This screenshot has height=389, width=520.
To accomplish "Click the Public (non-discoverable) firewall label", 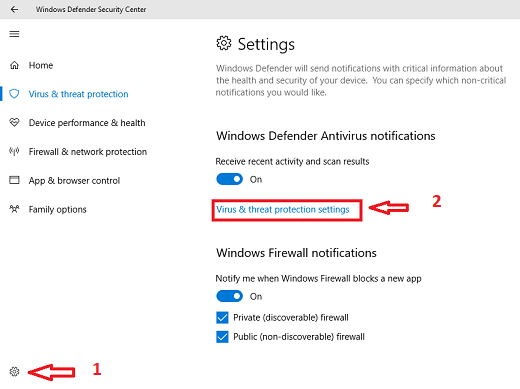I will 299,337.
